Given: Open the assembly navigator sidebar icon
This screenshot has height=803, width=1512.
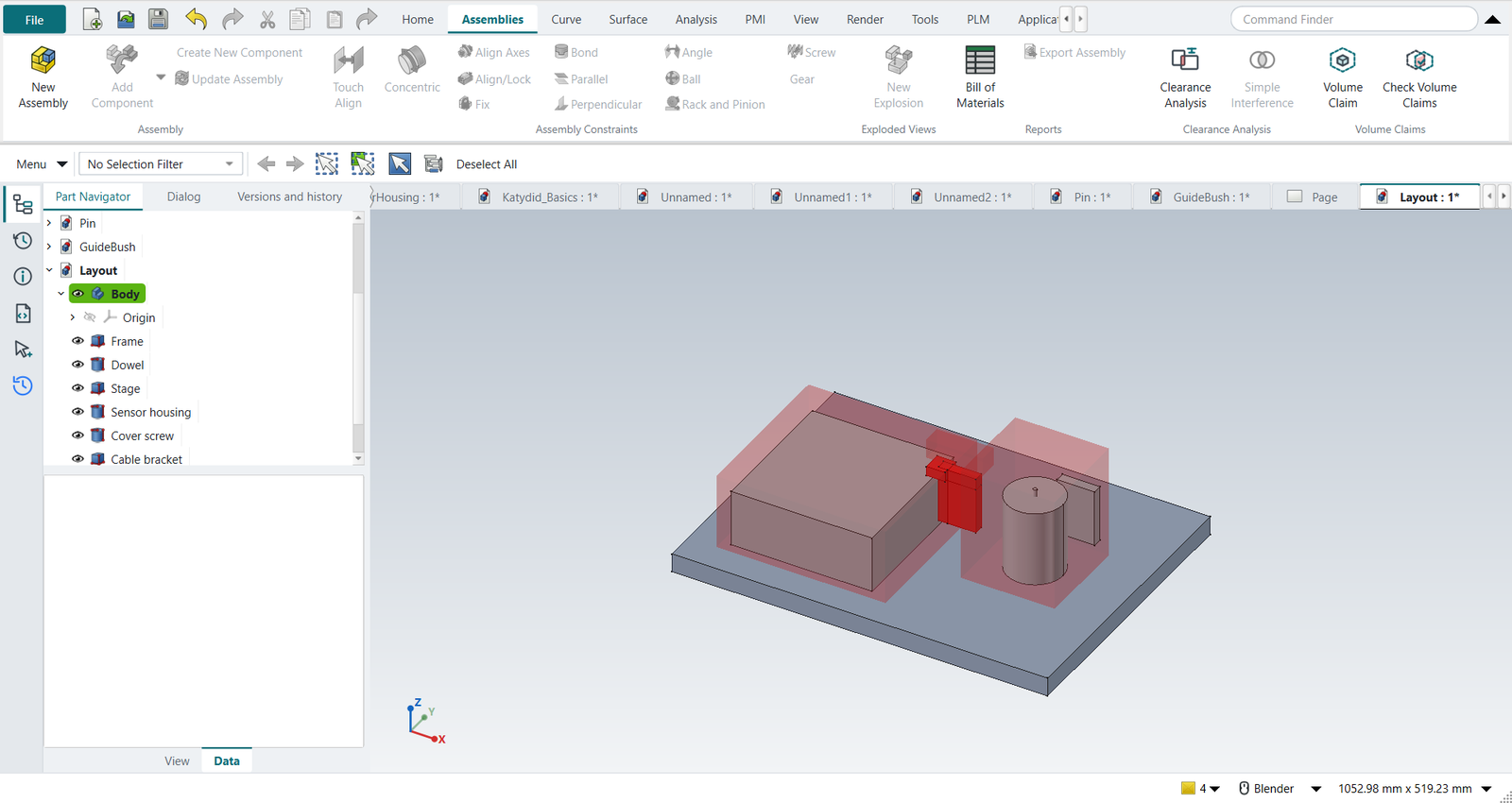Looking at the screenshot, I should coord(23,205).
